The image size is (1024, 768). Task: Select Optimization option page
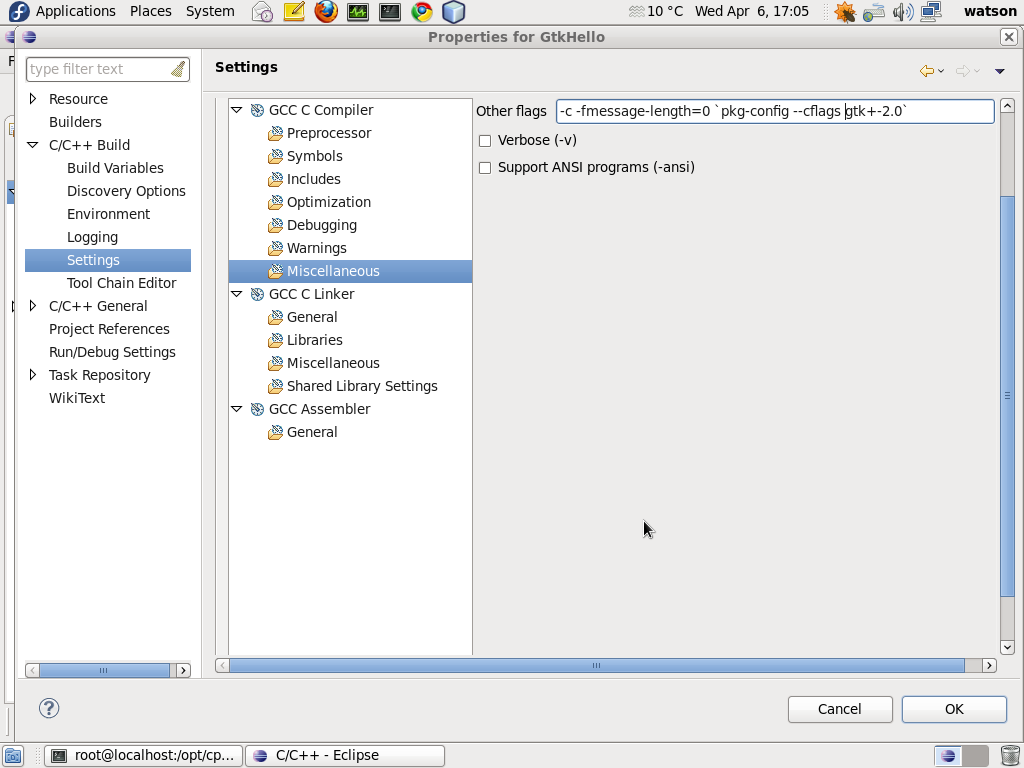pyautogui.click(x=328, y=202)
